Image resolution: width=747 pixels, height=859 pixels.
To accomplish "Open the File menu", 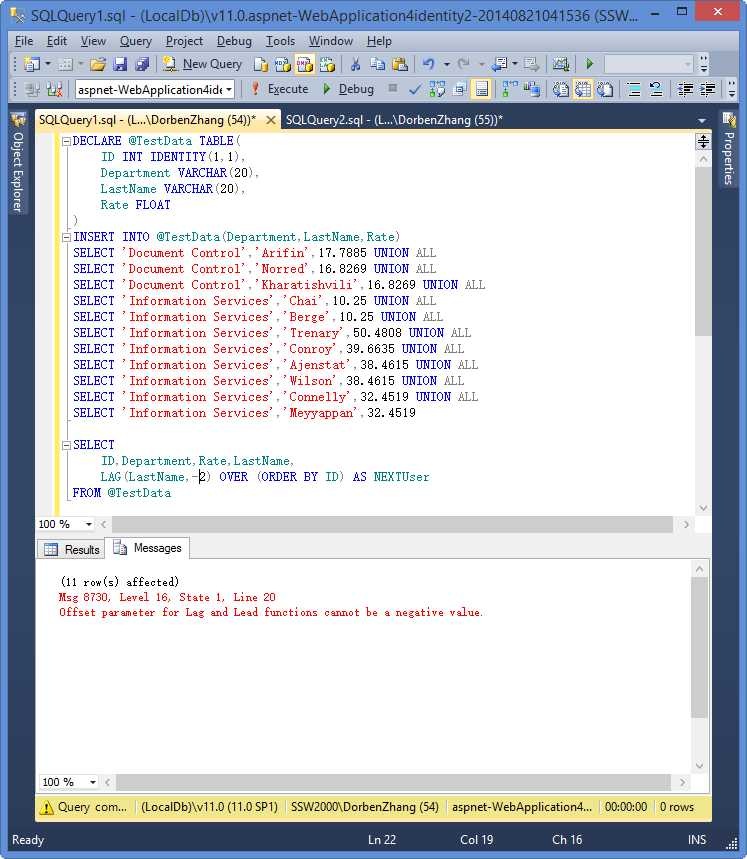I will tap(24, 41).
